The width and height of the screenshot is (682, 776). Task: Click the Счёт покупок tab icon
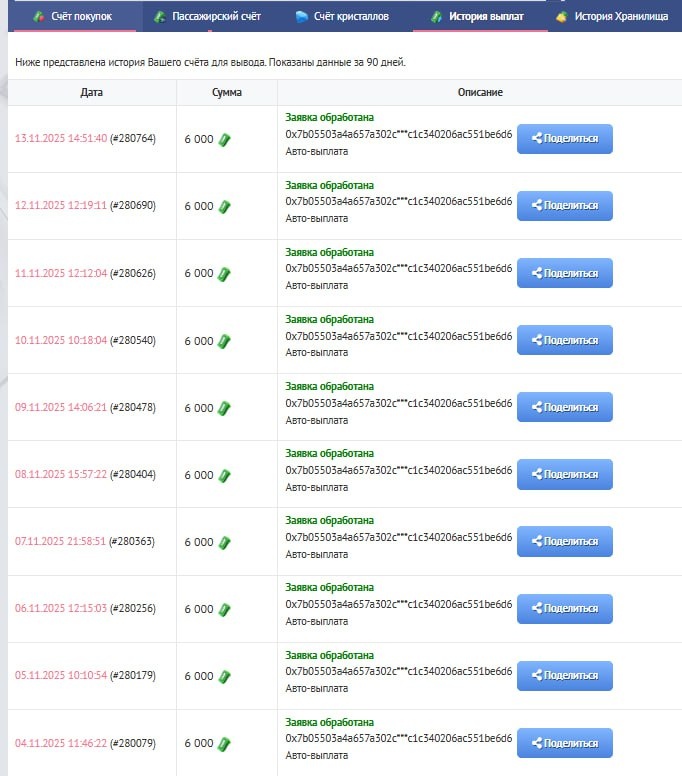point(38,17)
